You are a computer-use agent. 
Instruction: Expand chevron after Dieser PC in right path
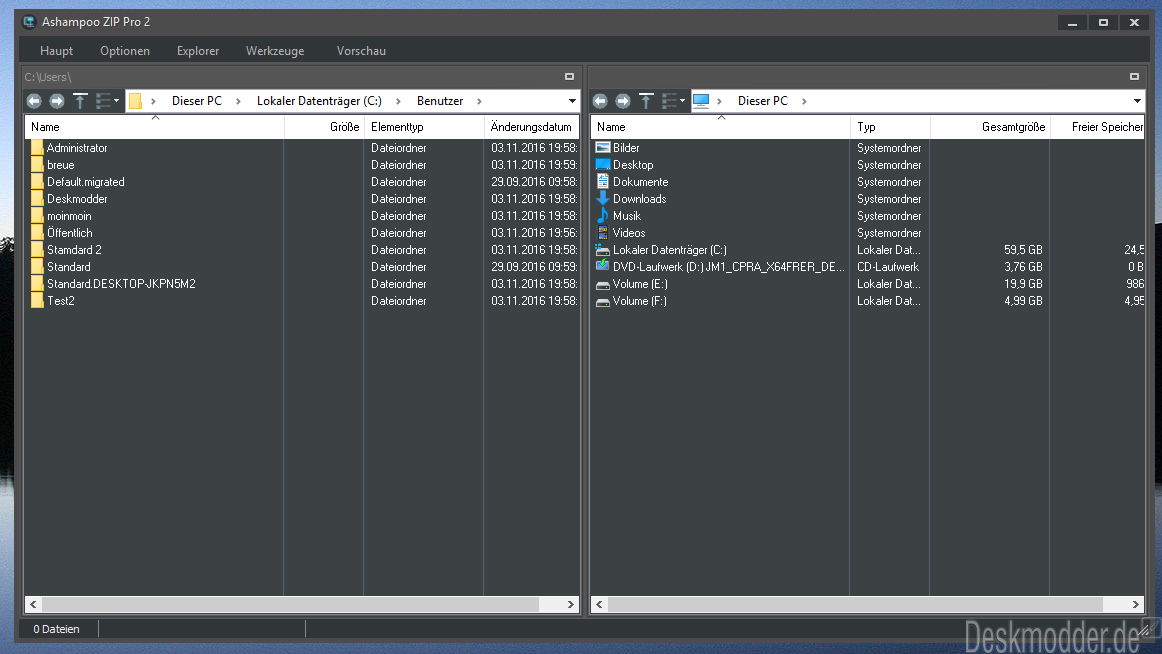[x=804, y=101]
